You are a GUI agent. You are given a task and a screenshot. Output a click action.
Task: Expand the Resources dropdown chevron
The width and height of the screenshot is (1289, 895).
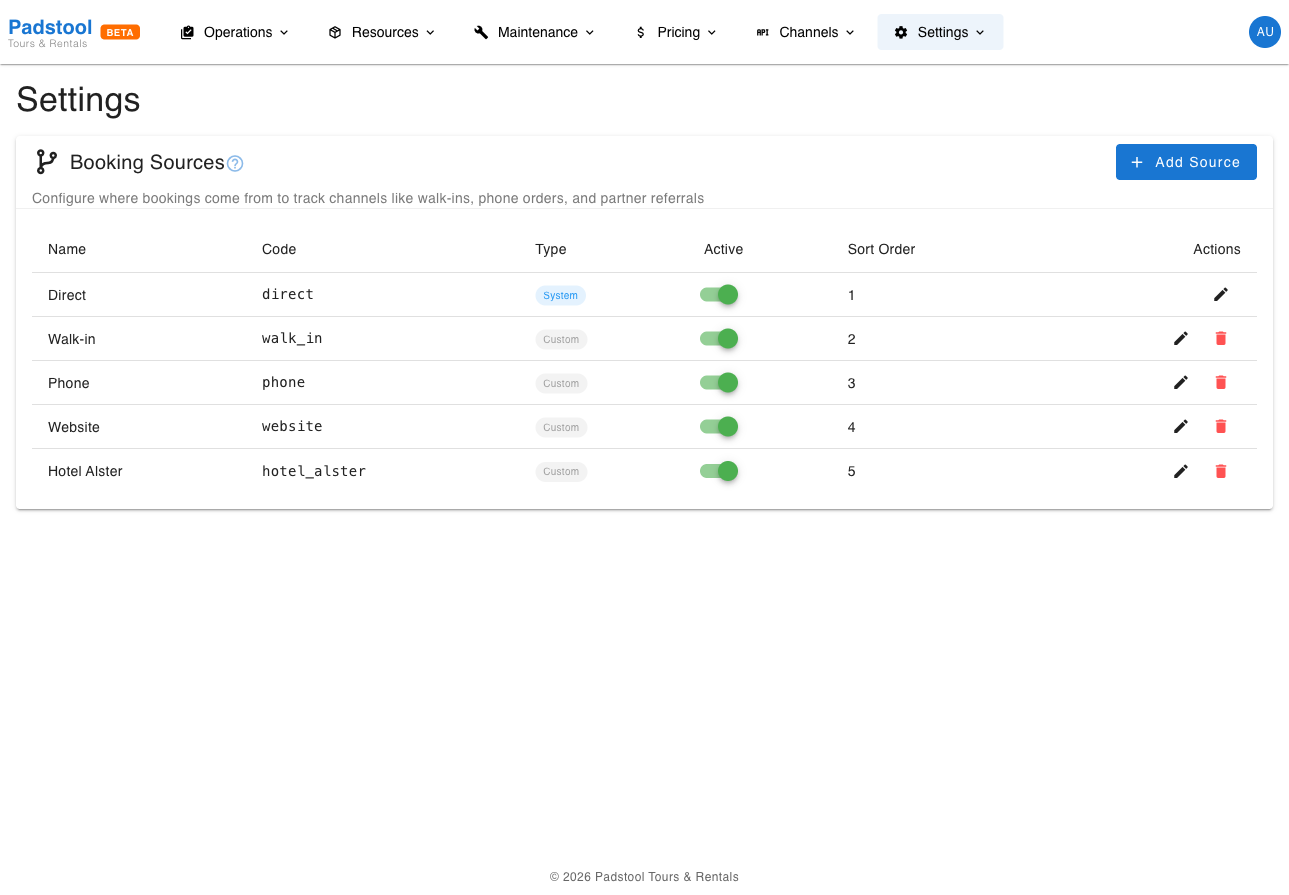pyautogui.click(x=430, y=32)
